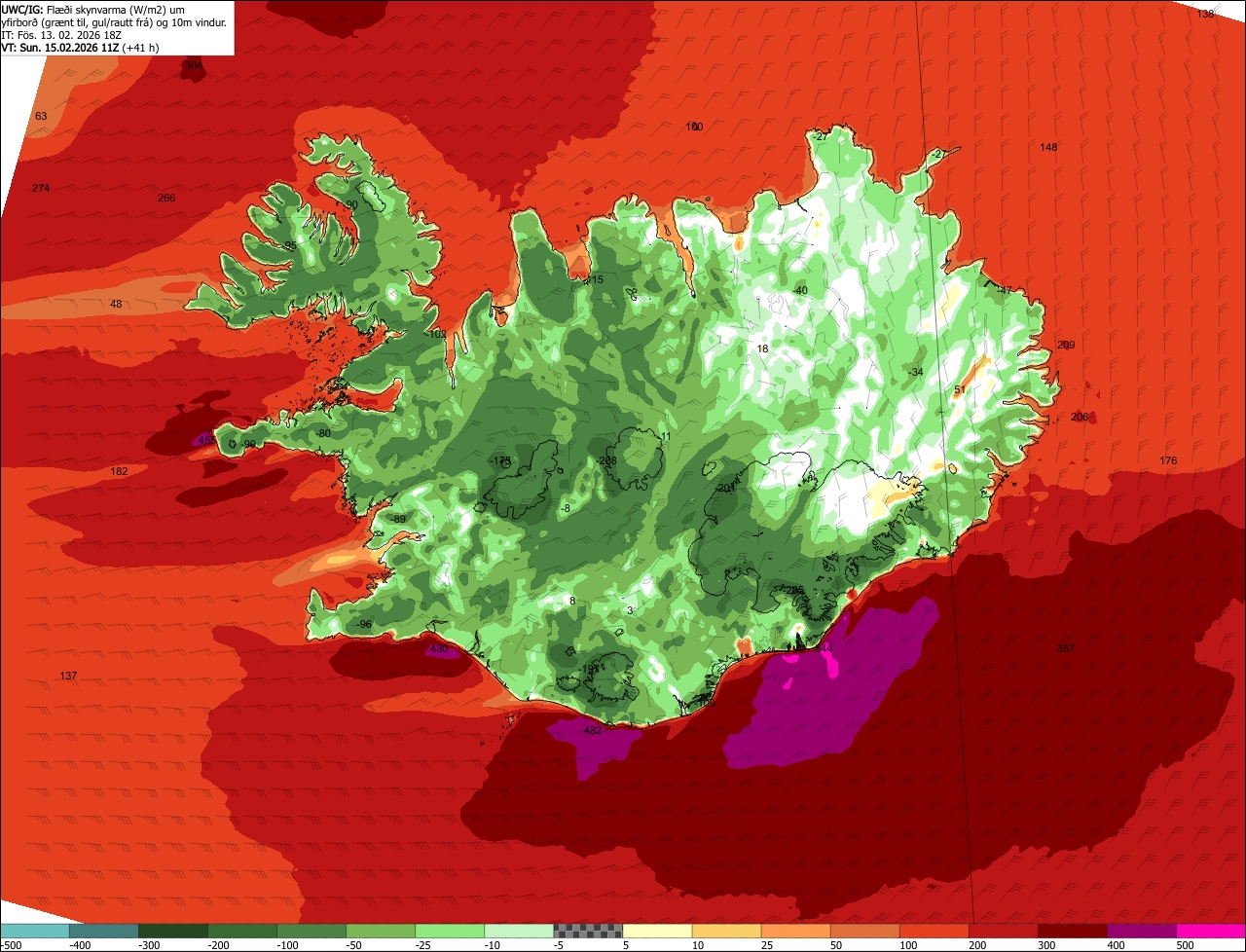
Task: Select the legend swatch between -200 and -100
Action: coord(242,931)
